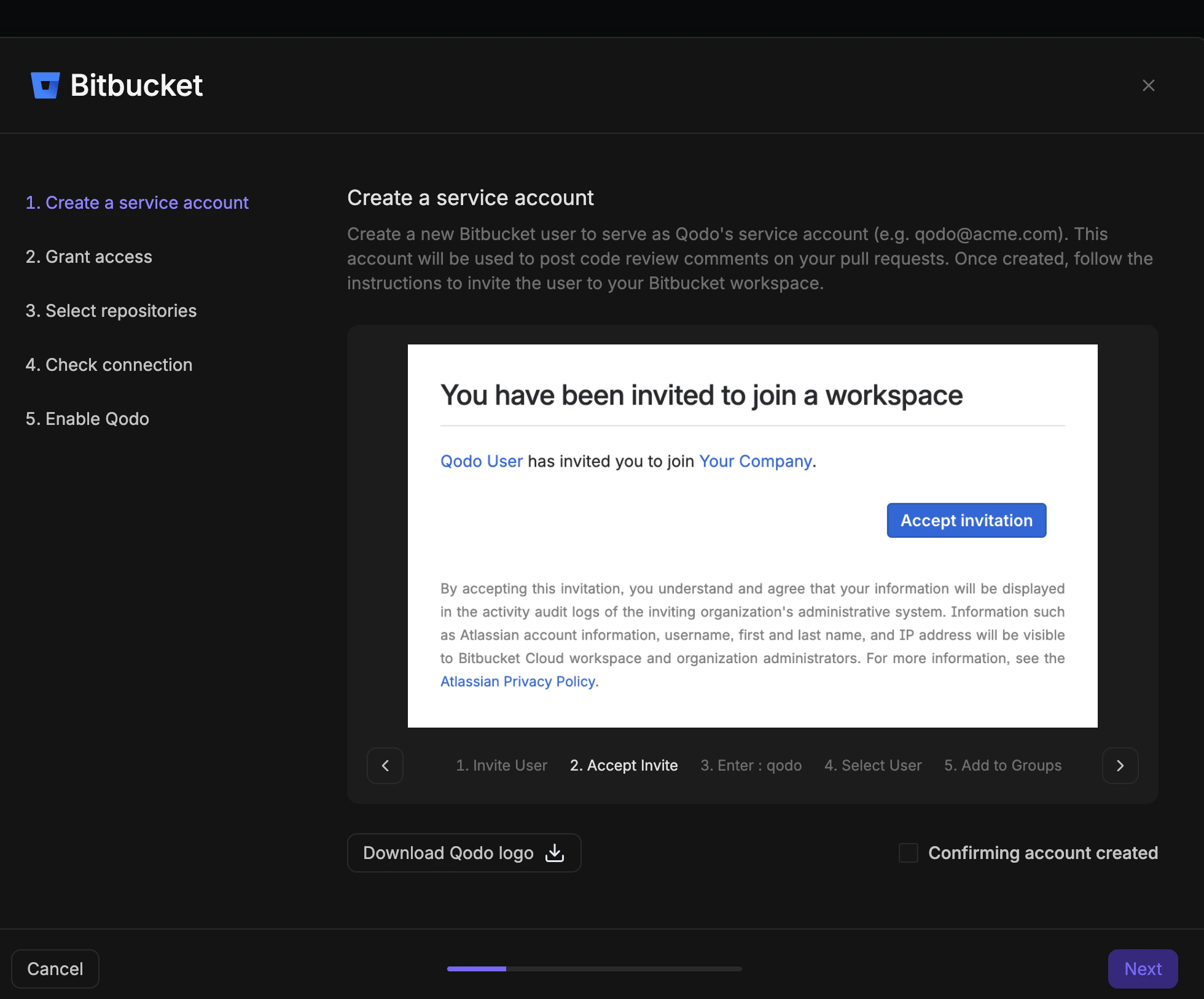Open step 3. Select repositories

pos(111,310)
